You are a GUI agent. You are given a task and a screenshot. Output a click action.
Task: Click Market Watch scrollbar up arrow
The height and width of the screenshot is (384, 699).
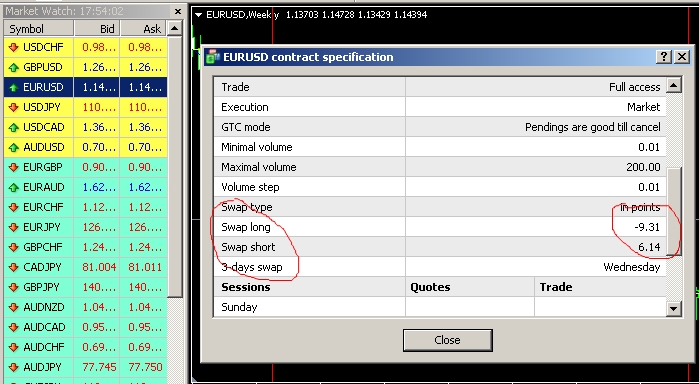coord(175,29)
